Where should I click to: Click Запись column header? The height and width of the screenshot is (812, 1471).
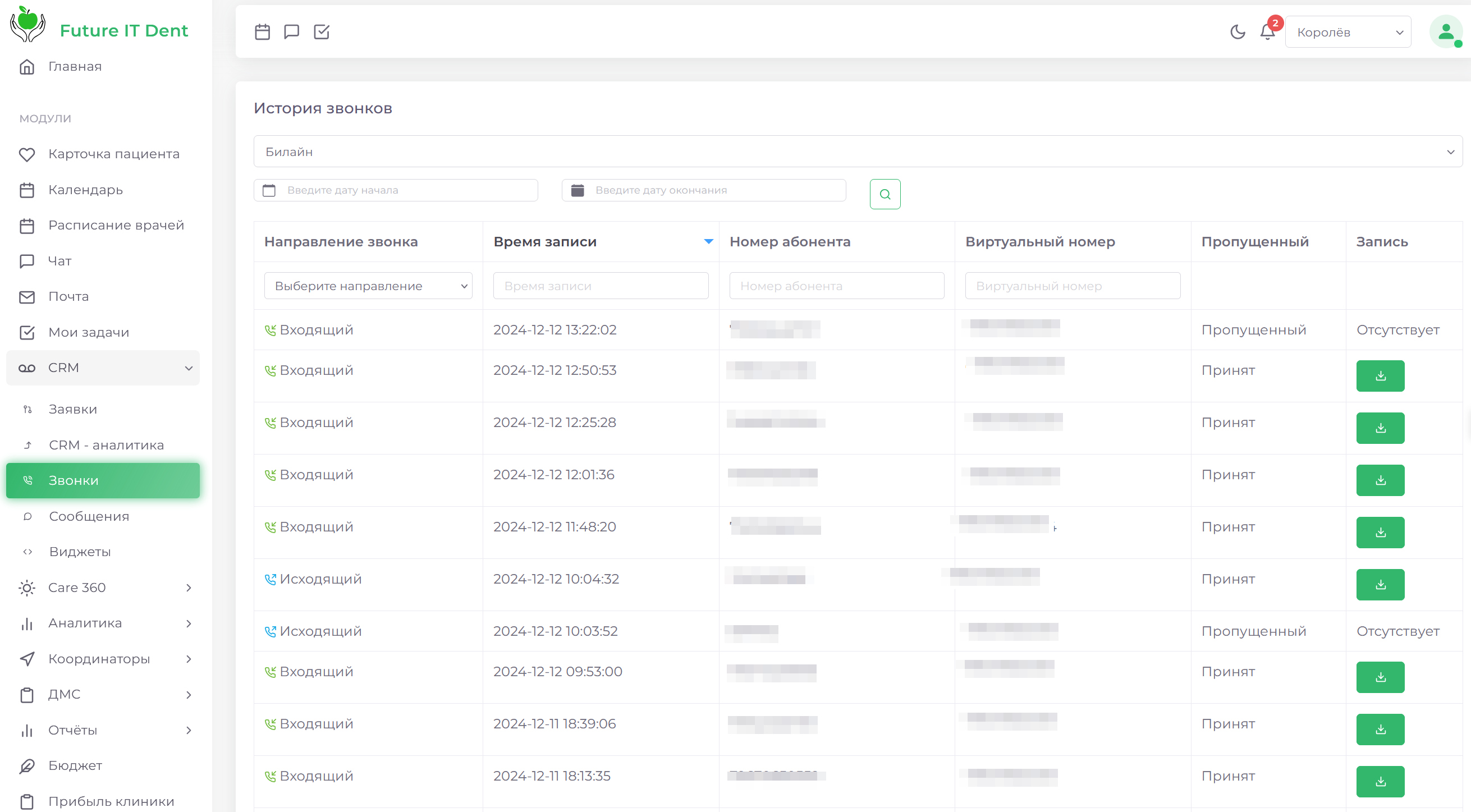[1382, 241]
